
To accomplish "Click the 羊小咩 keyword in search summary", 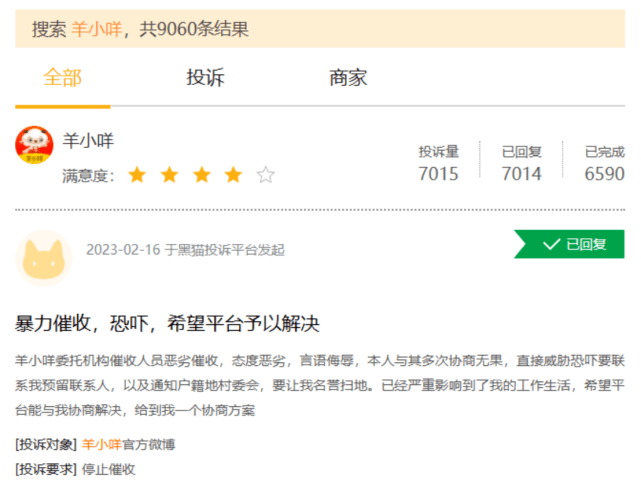I will tap(96, 29).
